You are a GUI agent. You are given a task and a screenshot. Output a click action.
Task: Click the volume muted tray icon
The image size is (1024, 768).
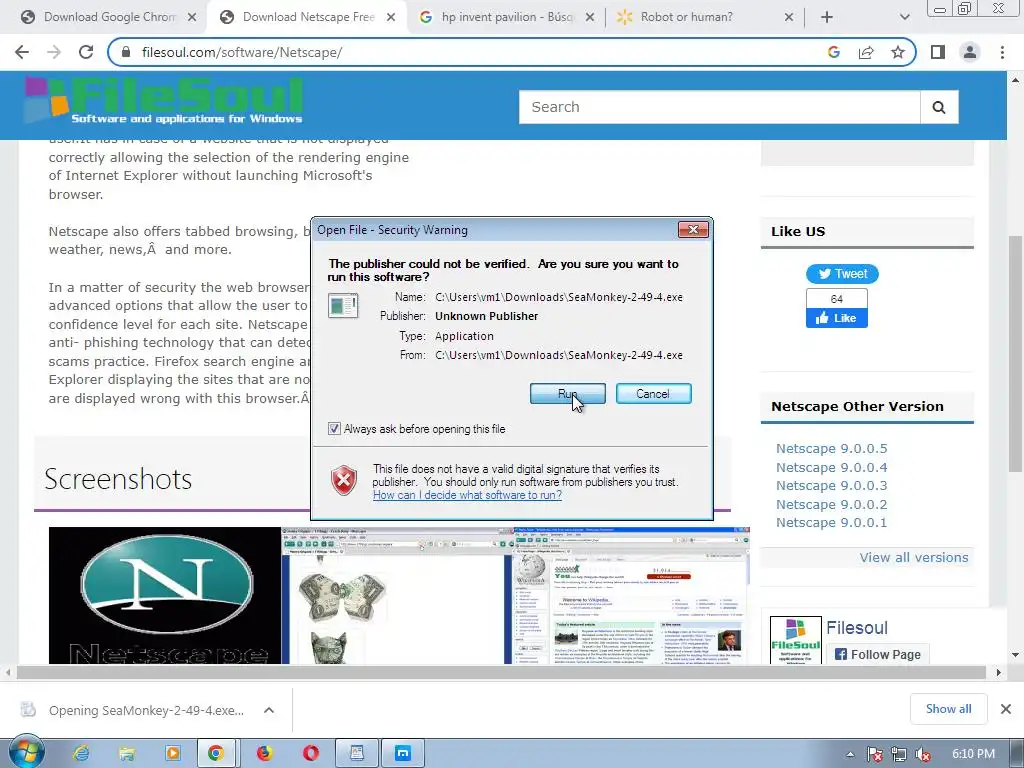click(923, 754)
